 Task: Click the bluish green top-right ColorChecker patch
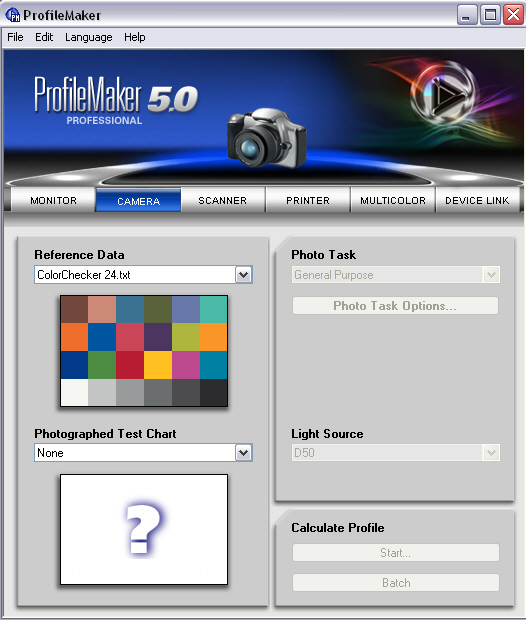214,310
